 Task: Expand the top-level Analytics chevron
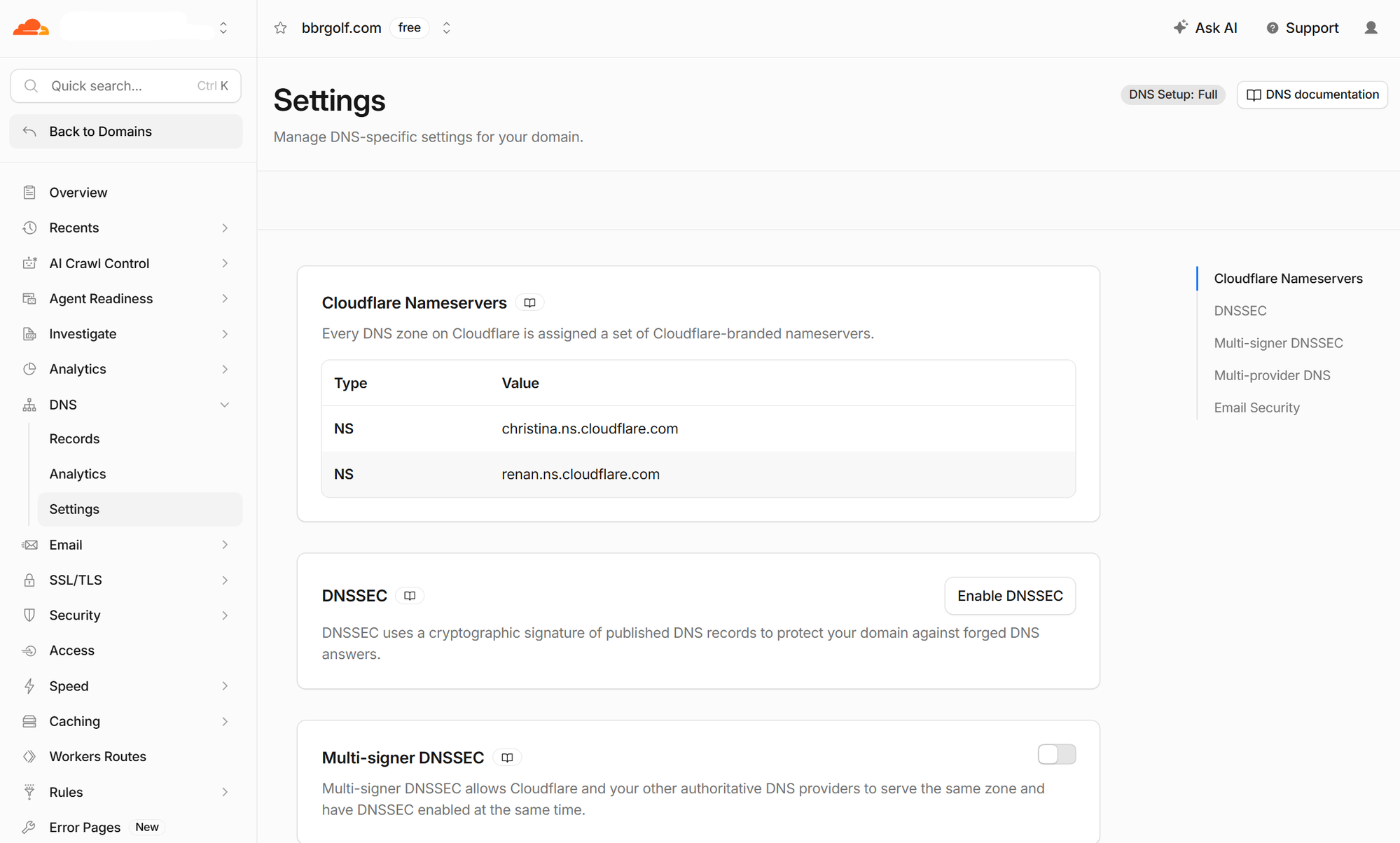coord(225,369)
